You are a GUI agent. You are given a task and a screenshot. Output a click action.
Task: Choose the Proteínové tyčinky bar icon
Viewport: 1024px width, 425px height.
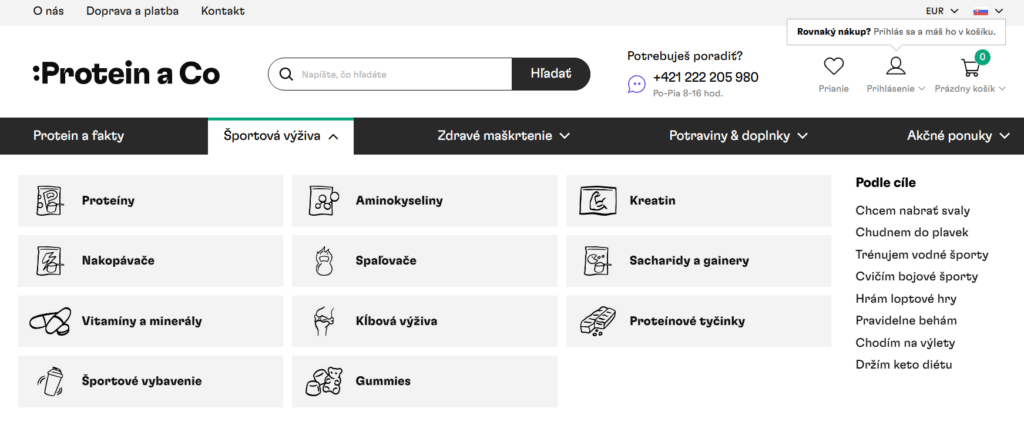(x=598, y=321)
